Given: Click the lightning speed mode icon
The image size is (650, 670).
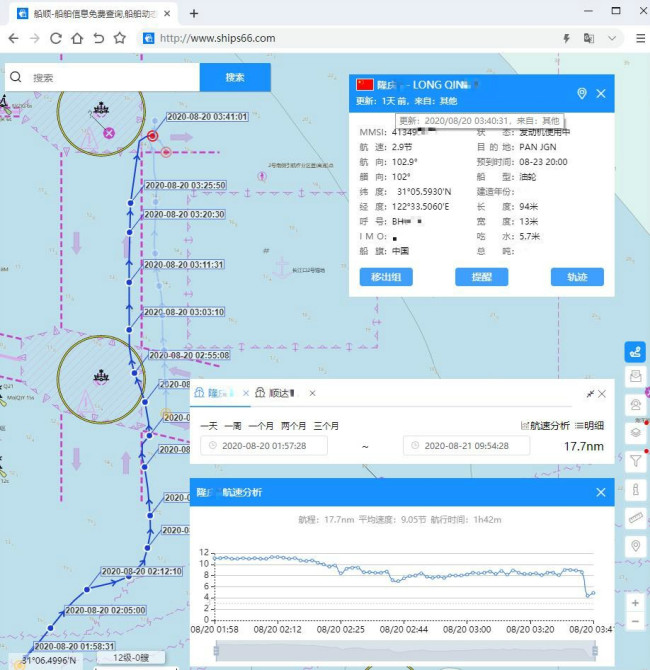Looking at the screenshot, I should click(567, 38).
